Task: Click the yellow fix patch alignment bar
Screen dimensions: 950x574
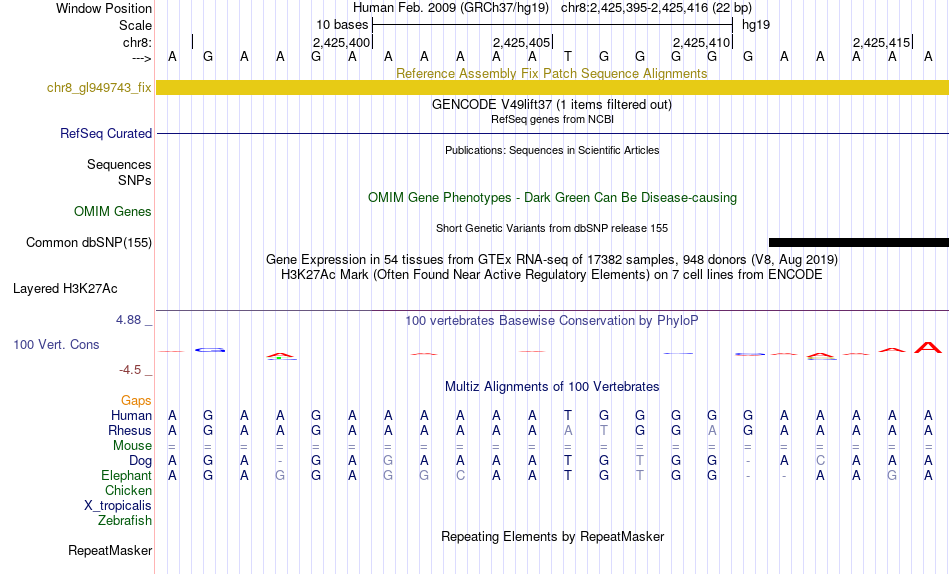Action: (x=553, y=87)
